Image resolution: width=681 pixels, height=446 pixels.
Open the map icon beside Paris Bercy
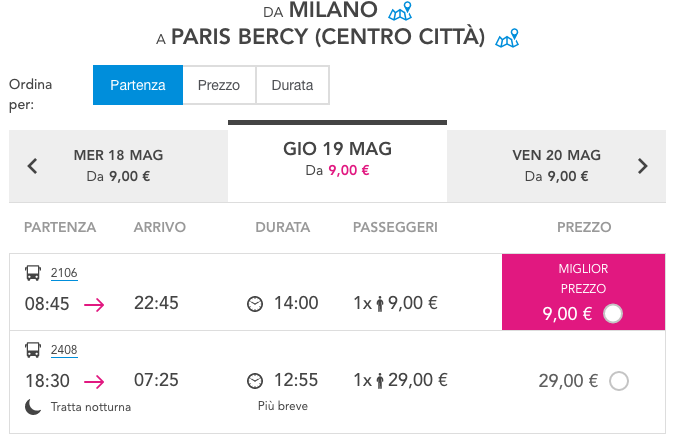507,39
